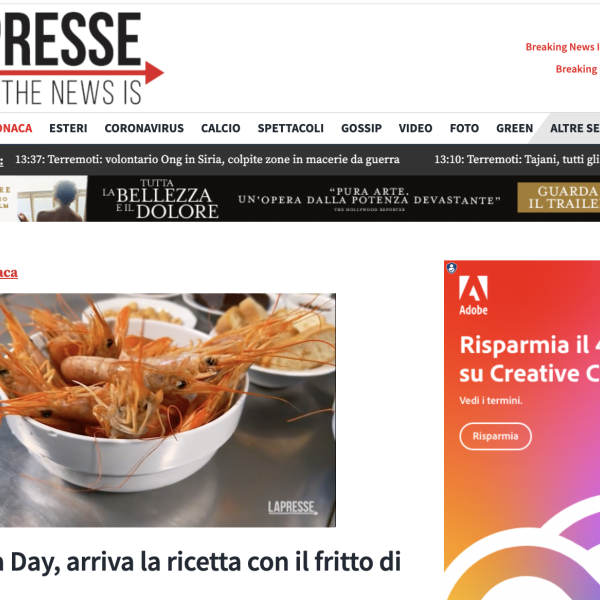Expand the Altre Sezioni menu
Image resolution: width=600 pixels, height=600 pixels.
click(575, 128)
